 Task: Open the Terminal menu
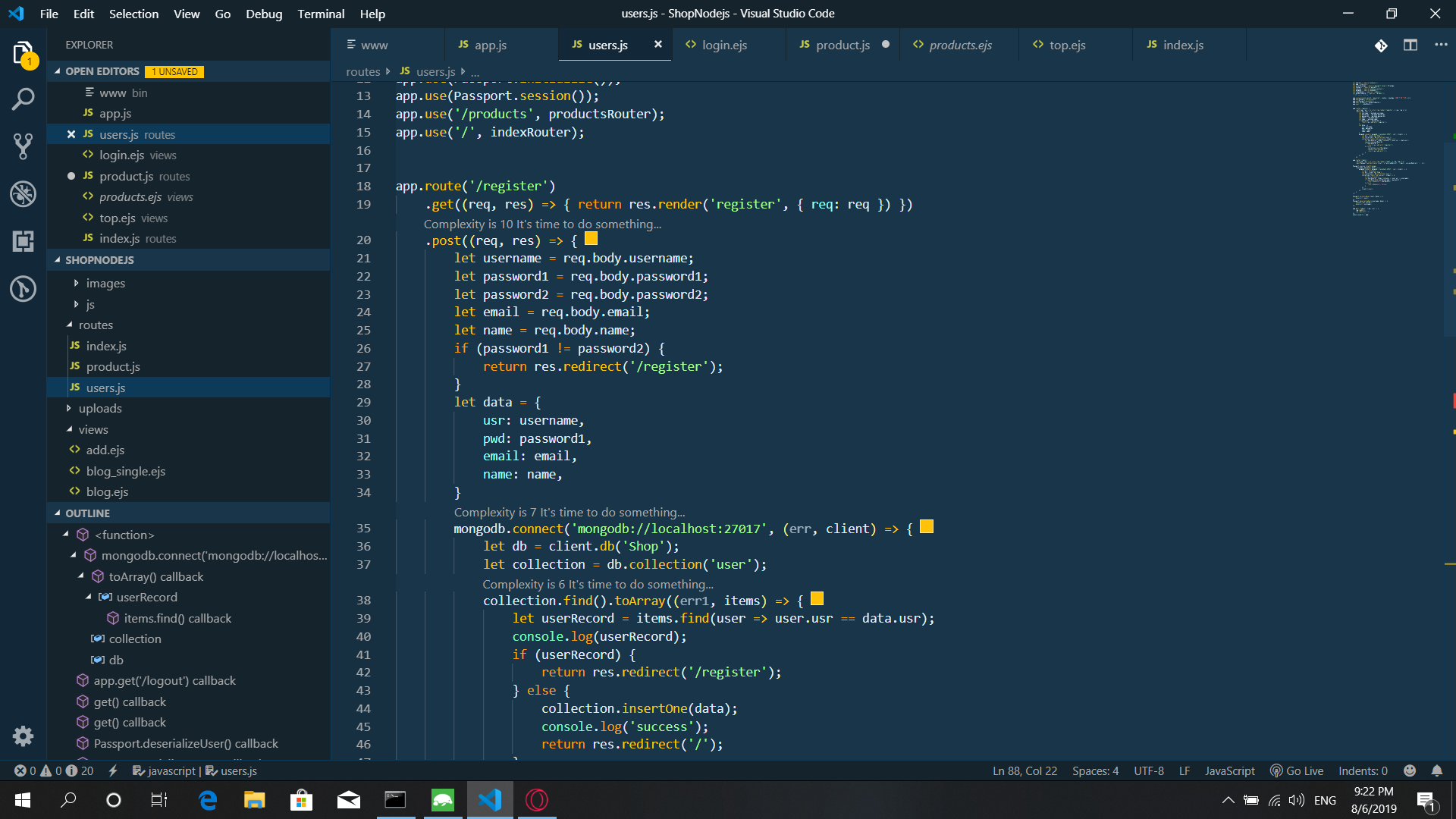(x=320, y=14)
